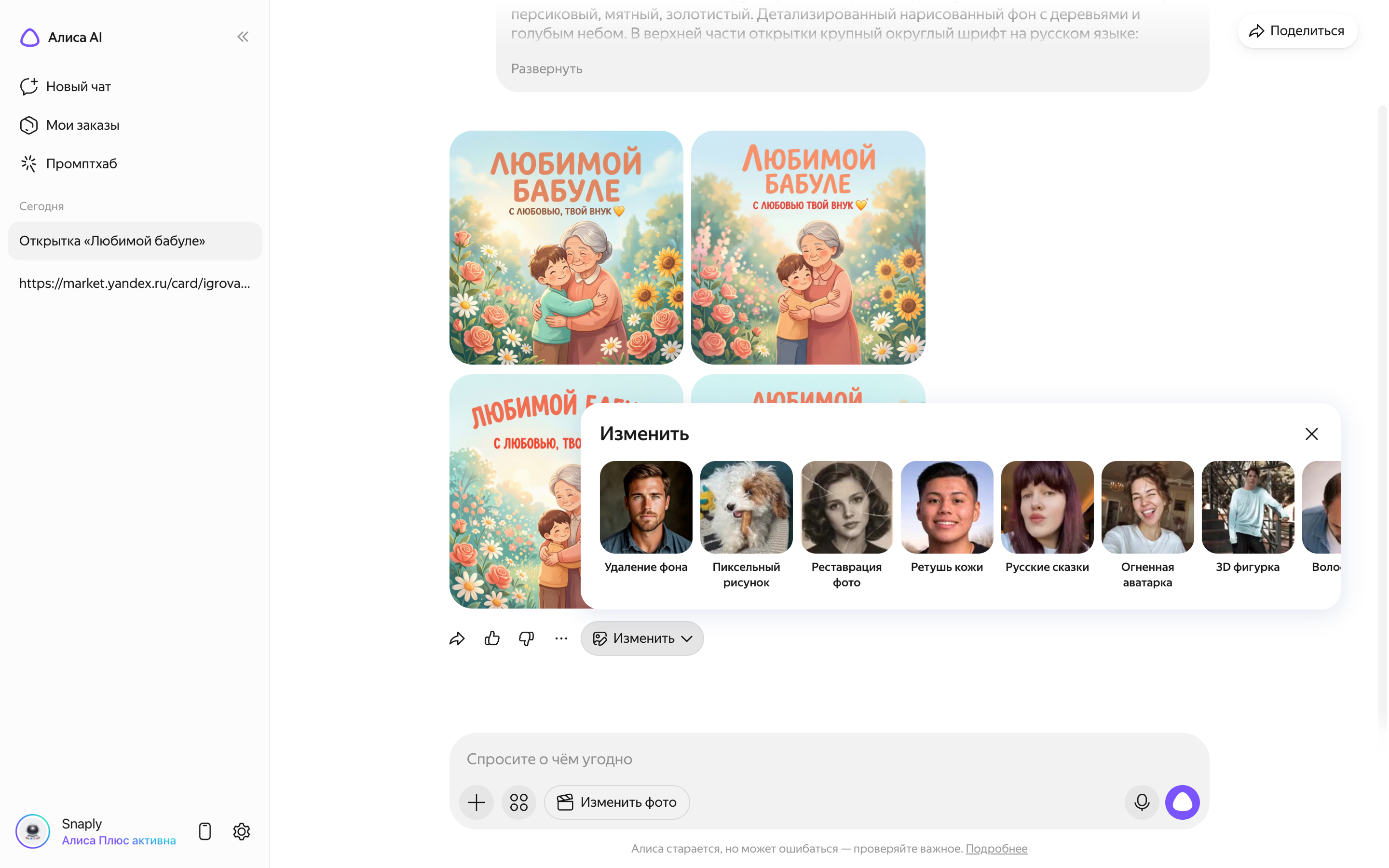The image size is (1389, 868).
Task: Toggle the Изменить dropdown below images
Action: click(x=642, y=638)
